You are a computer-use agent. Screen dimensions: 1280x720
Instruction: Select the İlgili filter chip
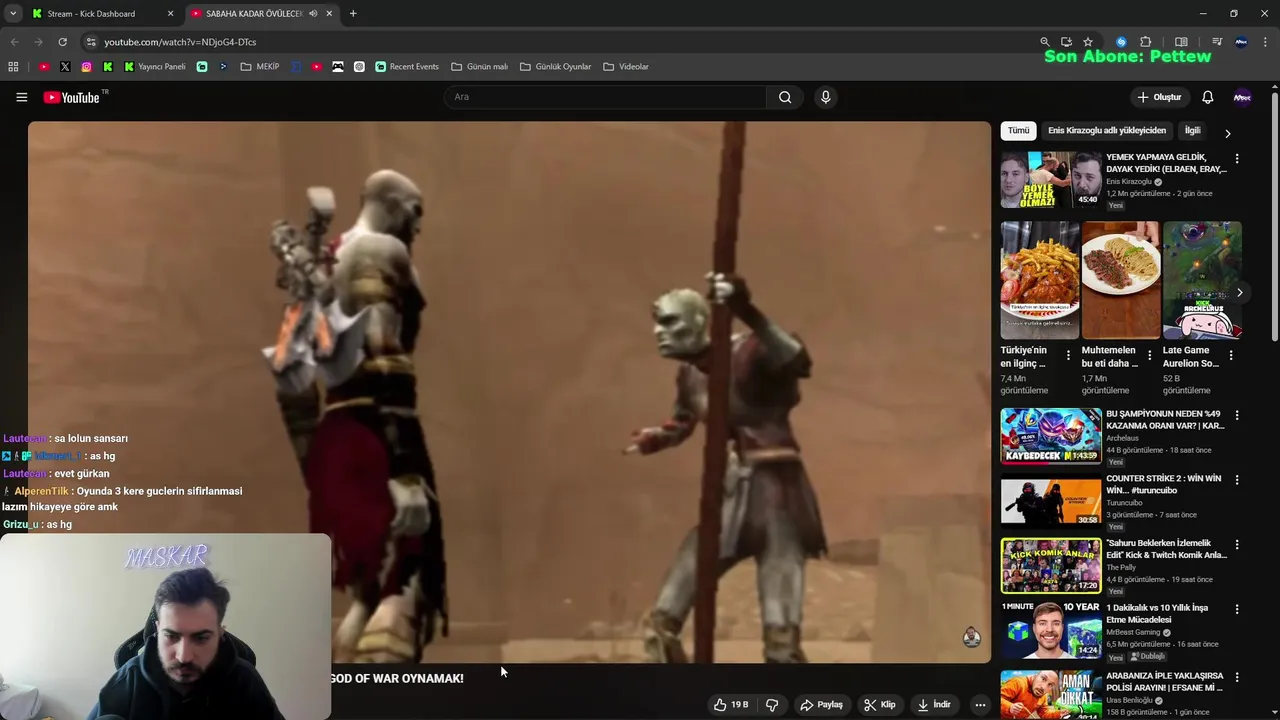point(1192,131)
